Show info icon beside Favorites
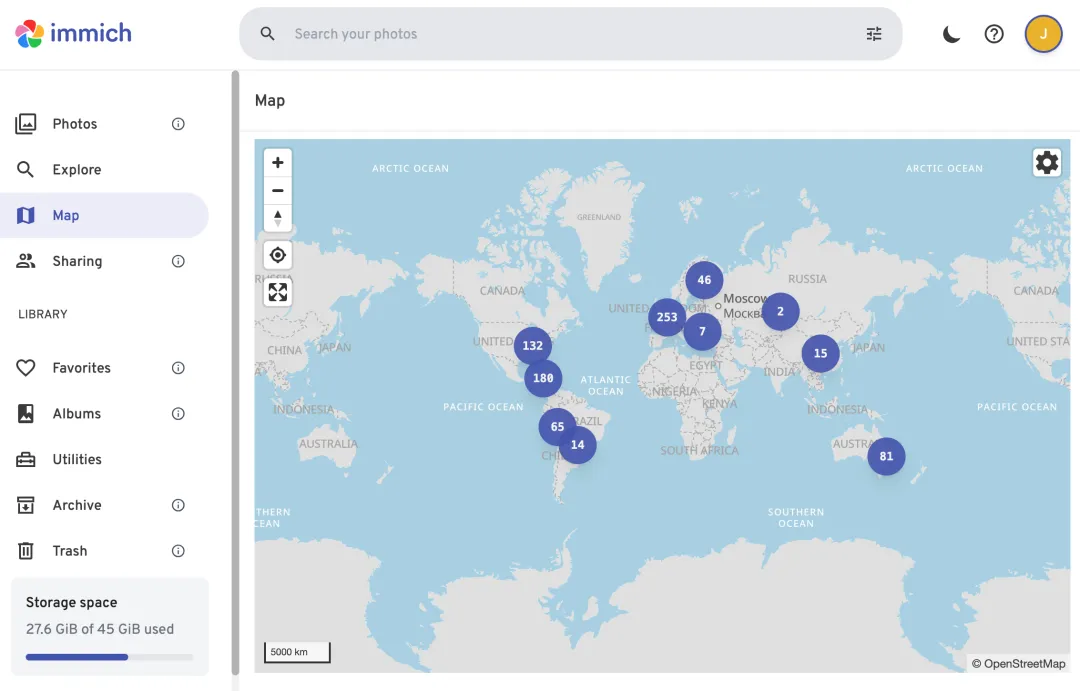1080x691 pixels. tap(178, 368)
